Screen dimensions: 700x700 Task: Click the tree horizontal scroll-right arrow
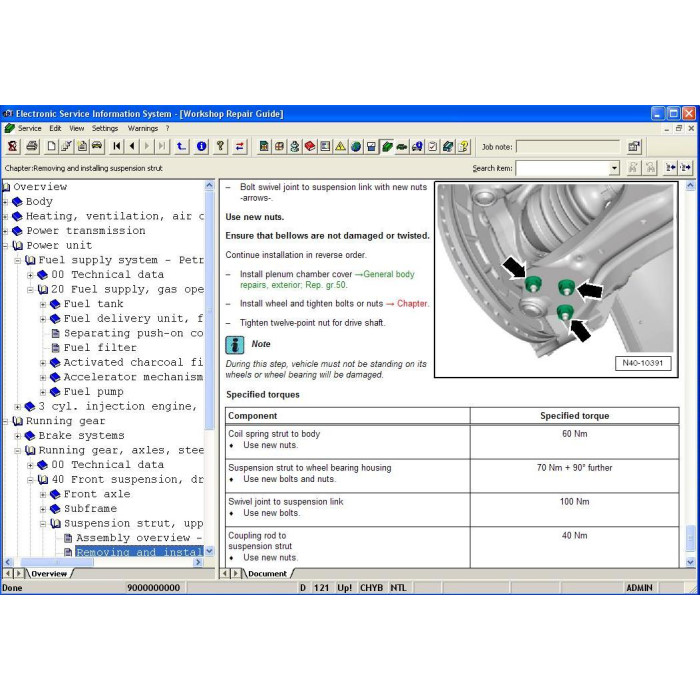pos(198,562)
